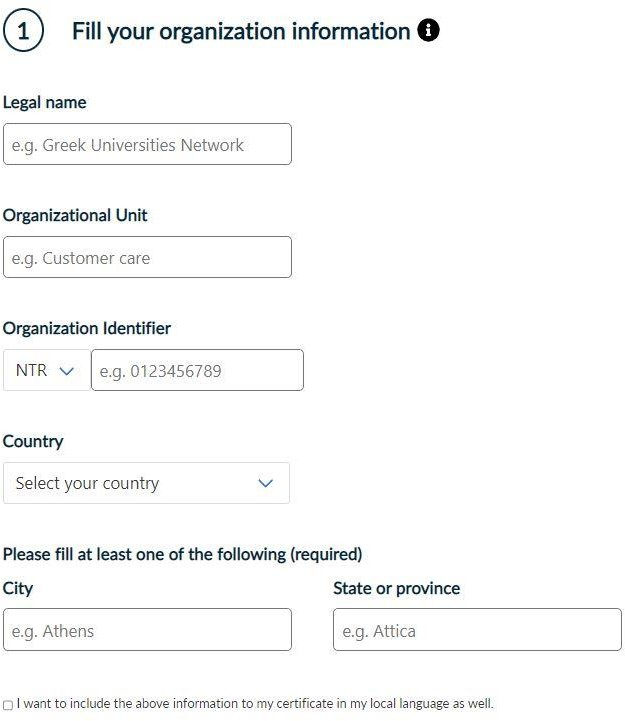625x721 pixels.
Task: Click the Organizational Unit label
Action: tap(76, 215)
